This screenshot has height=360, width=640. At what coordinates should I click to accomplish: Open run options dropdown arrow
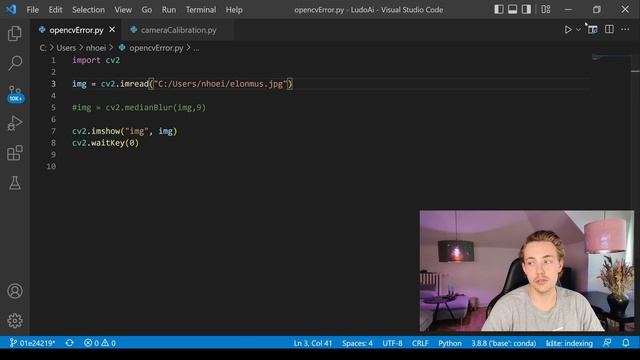(578, 29)
